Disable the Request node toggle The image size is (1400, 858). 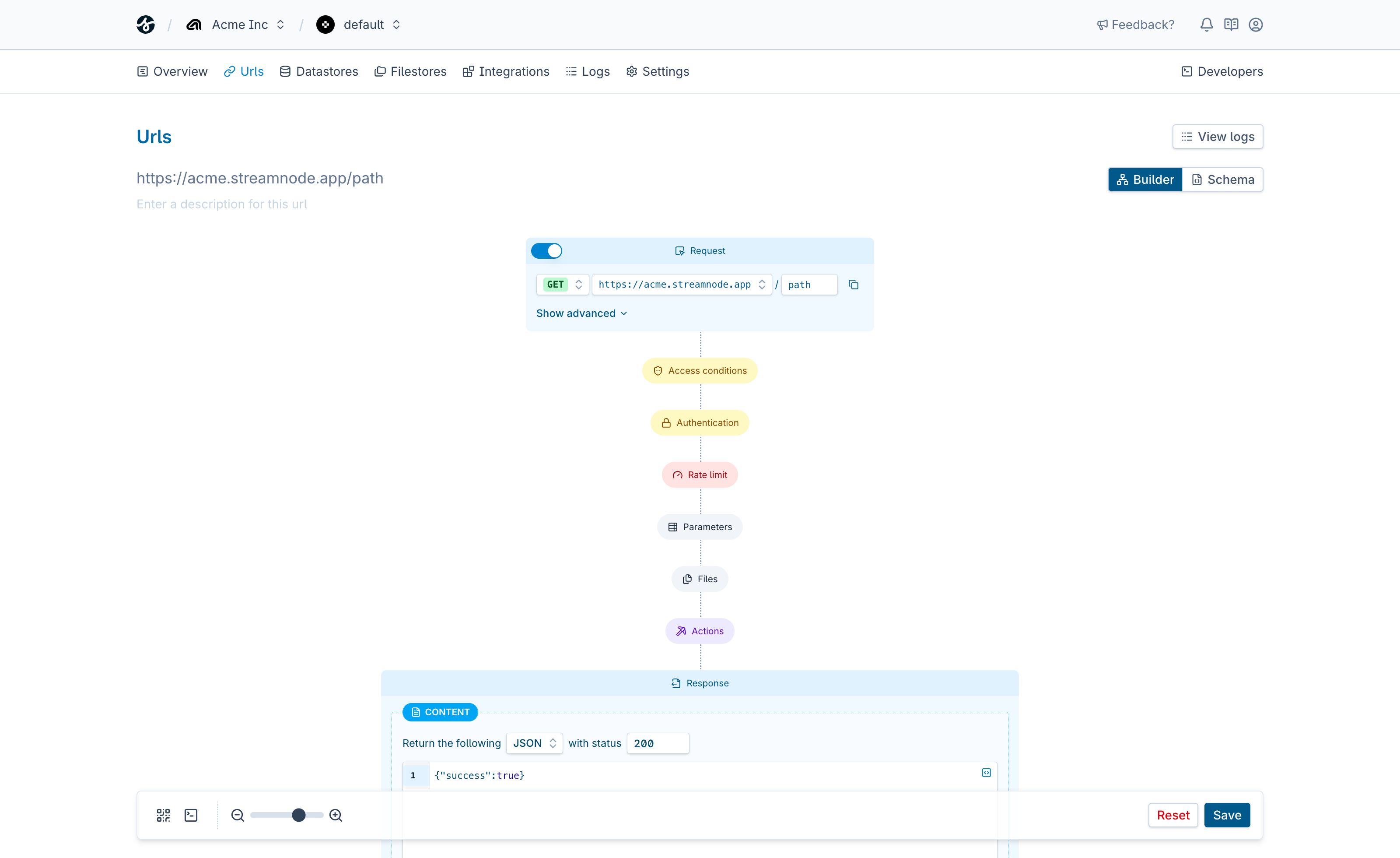pos(546,250)
